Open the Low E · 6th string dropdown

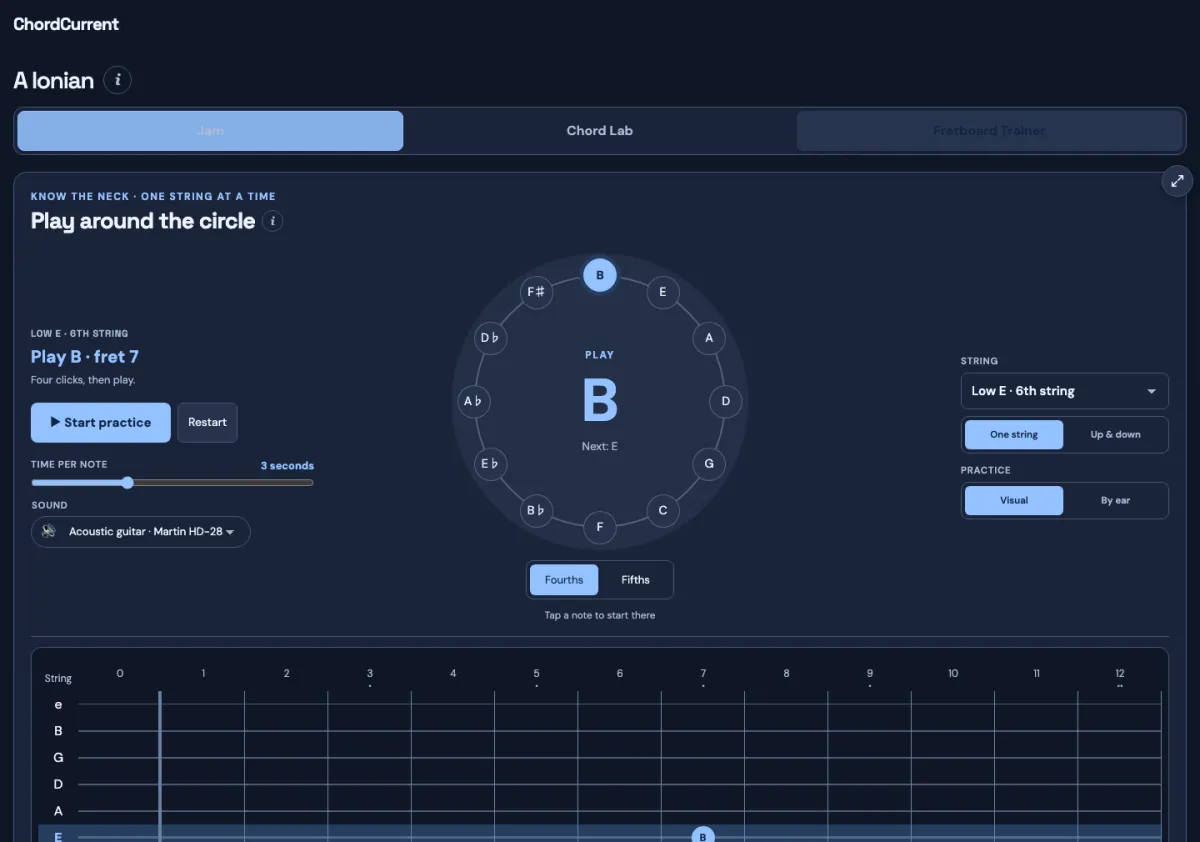click(1064, 391)
